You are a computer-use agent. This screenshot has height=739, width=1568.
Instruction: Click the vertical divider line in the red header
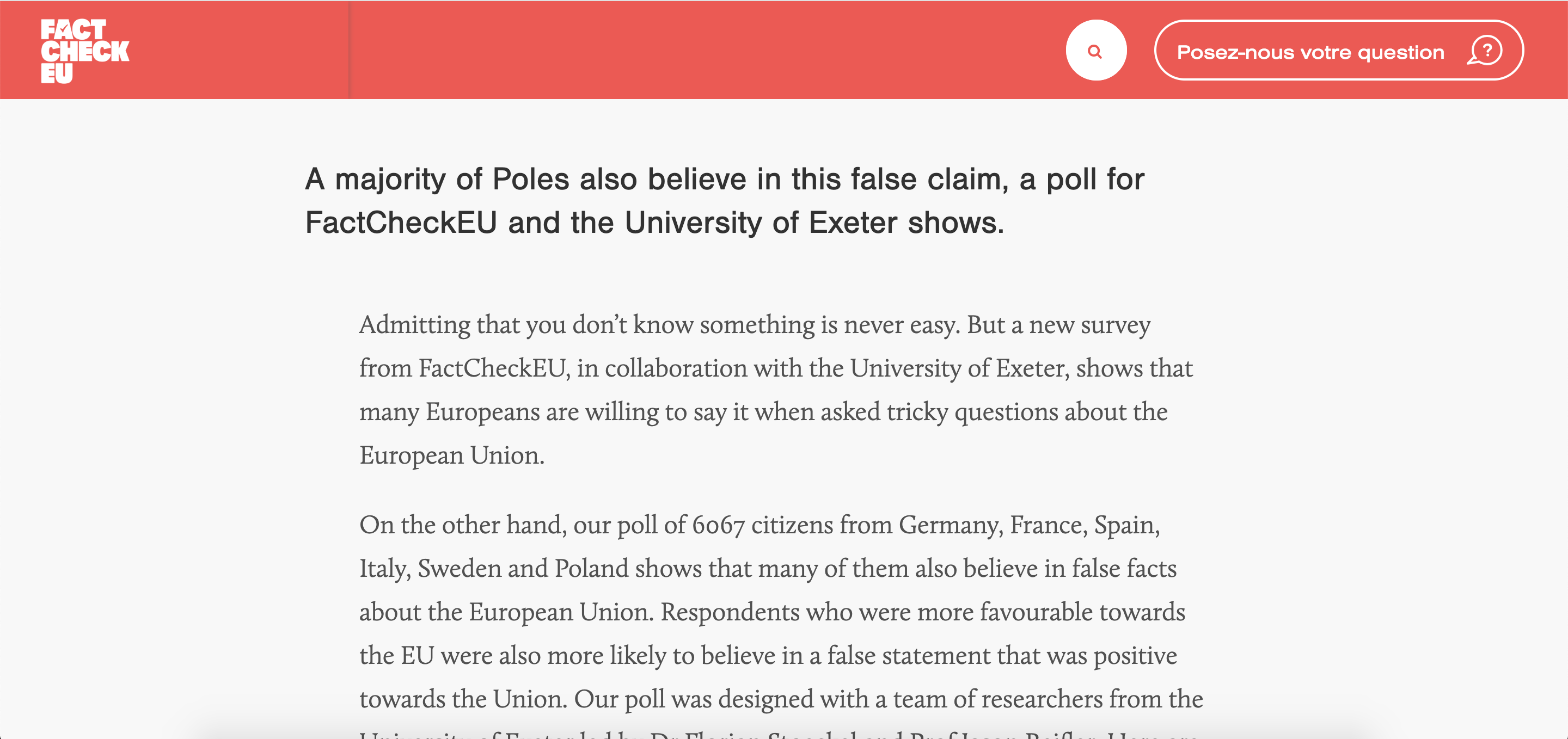(x=350, y=50)
